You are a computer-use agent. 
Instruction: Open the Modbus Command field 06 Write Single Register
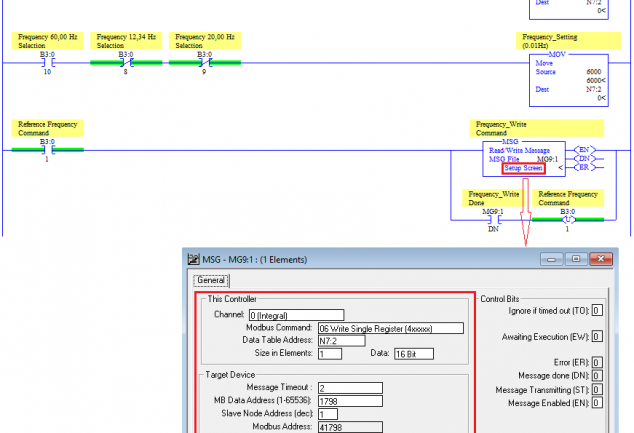[391, 328]
